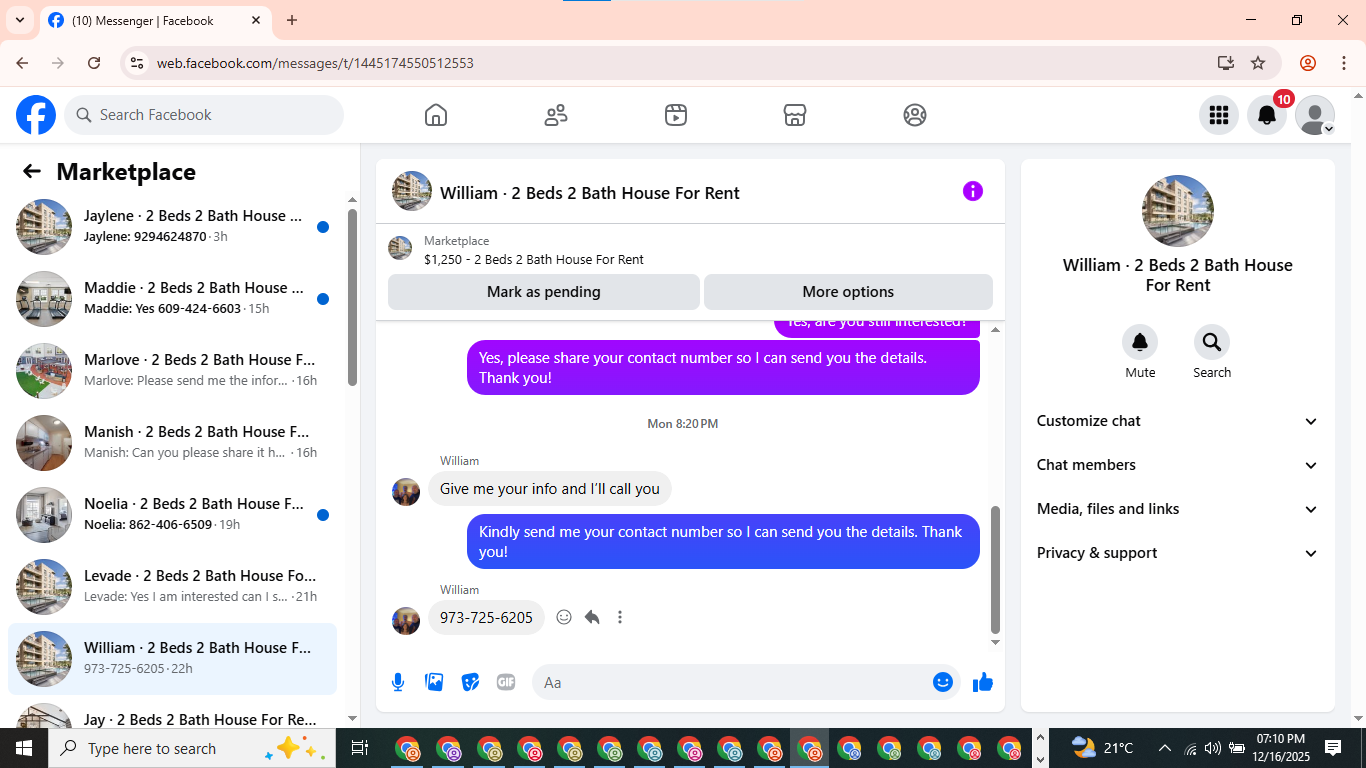1366x768 pixels.
Task: Record a voice clip with microphone icon
Action: coord(398,682)
